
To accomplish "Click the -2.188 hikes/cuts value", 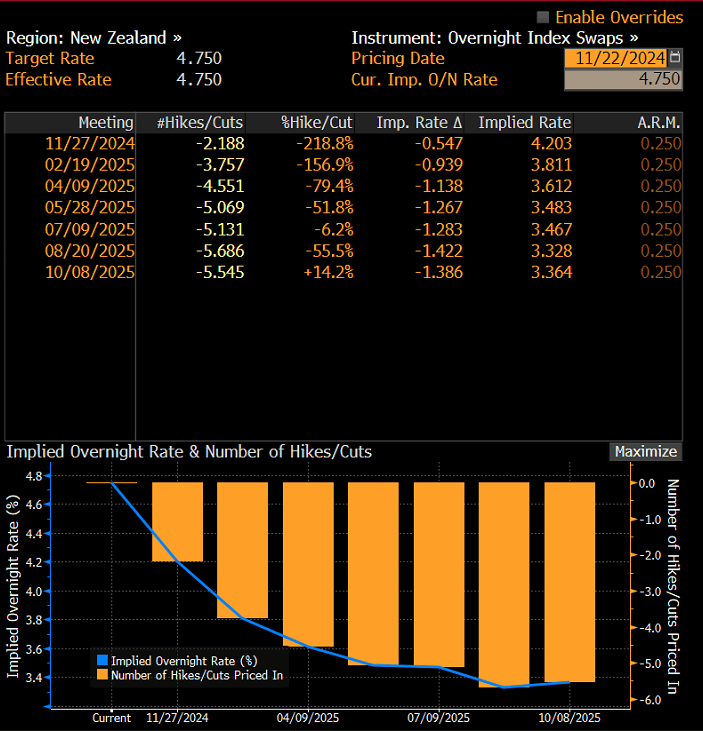I will pyautogui.click(x=220, y=143).
